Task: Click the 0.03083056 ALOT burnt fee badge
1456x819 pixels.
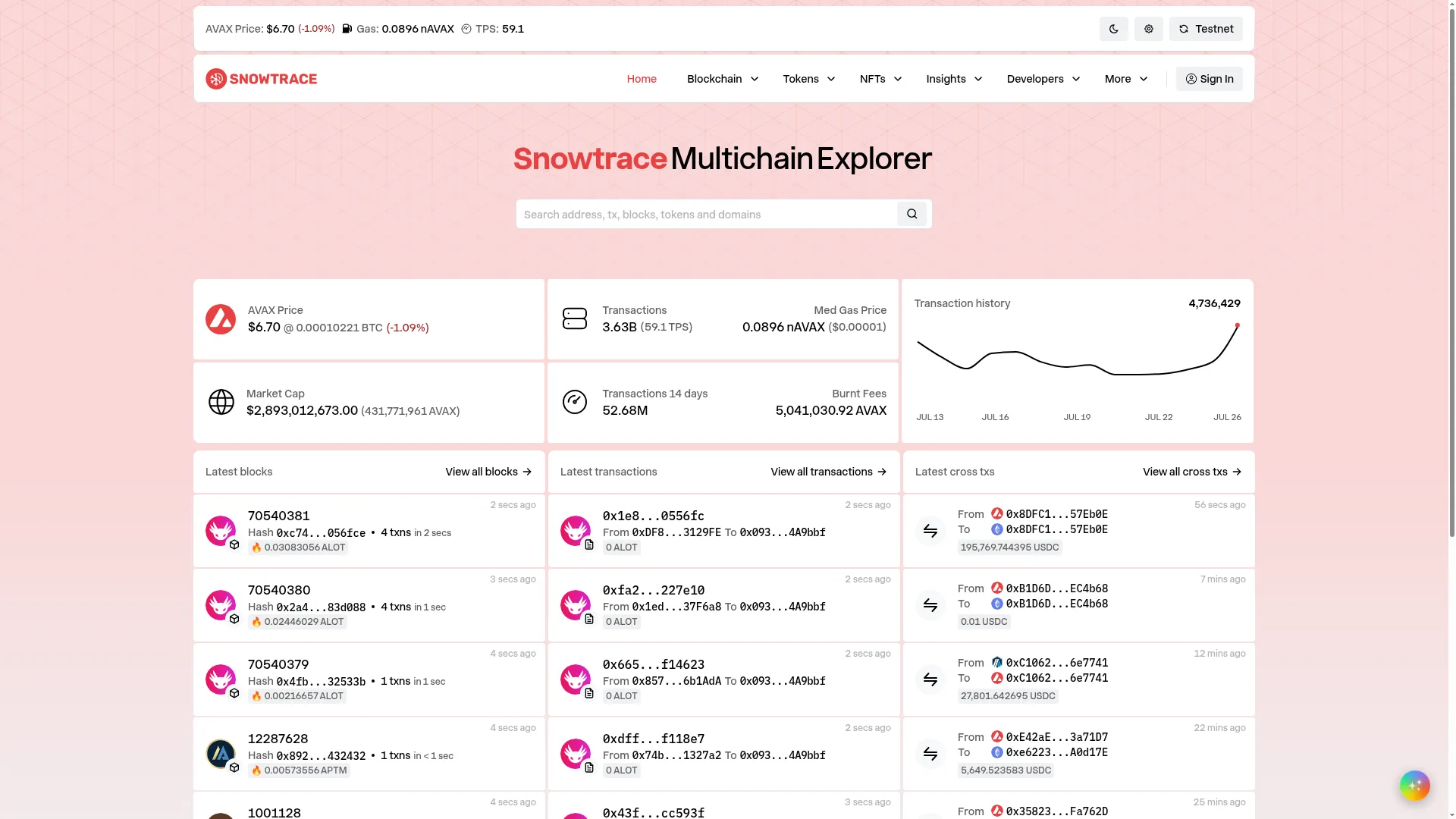Action: click(x=298, y=548)
